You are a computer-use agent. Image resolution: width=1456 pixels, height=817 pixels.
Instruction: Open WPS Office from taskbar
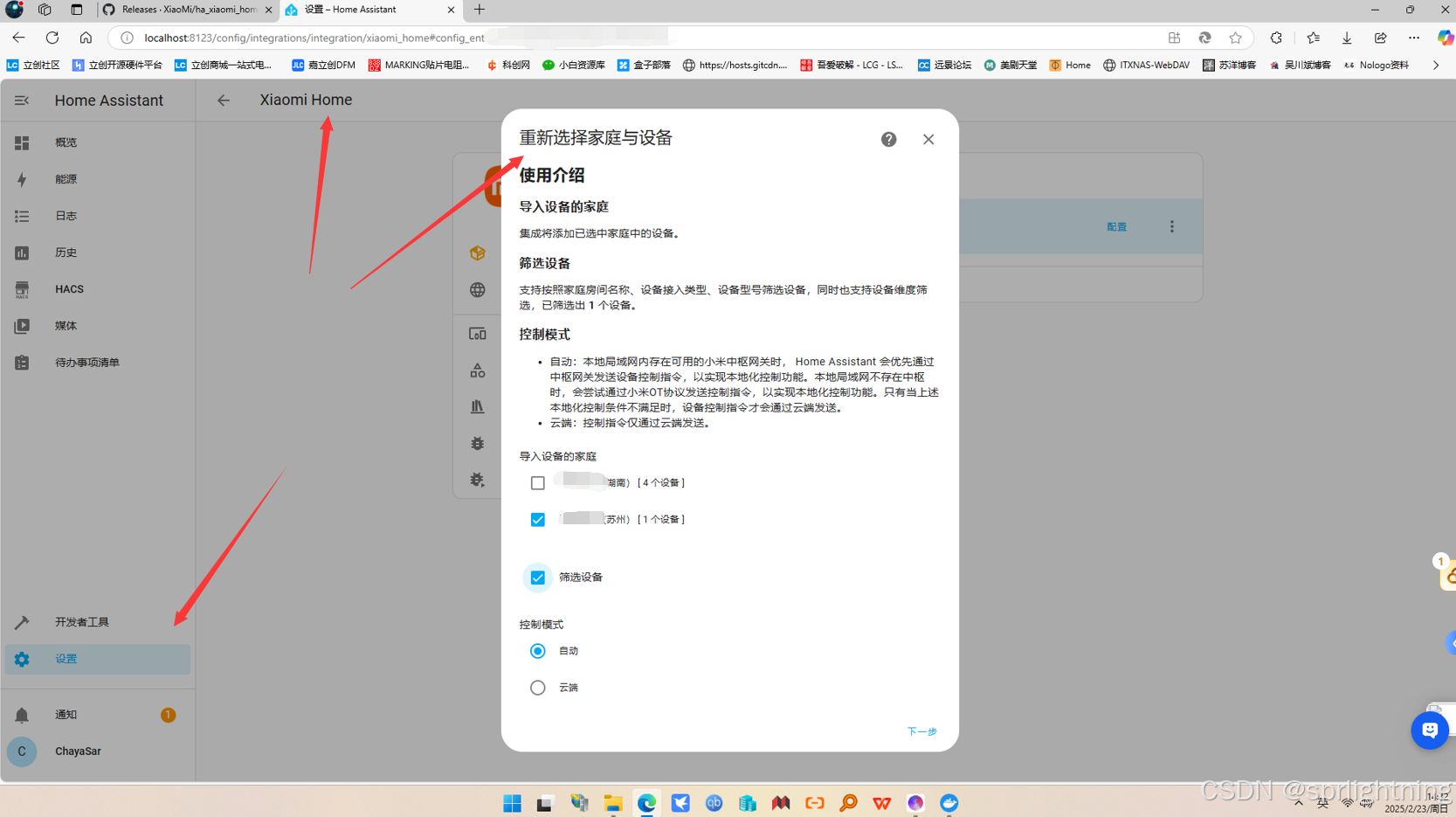882,803
